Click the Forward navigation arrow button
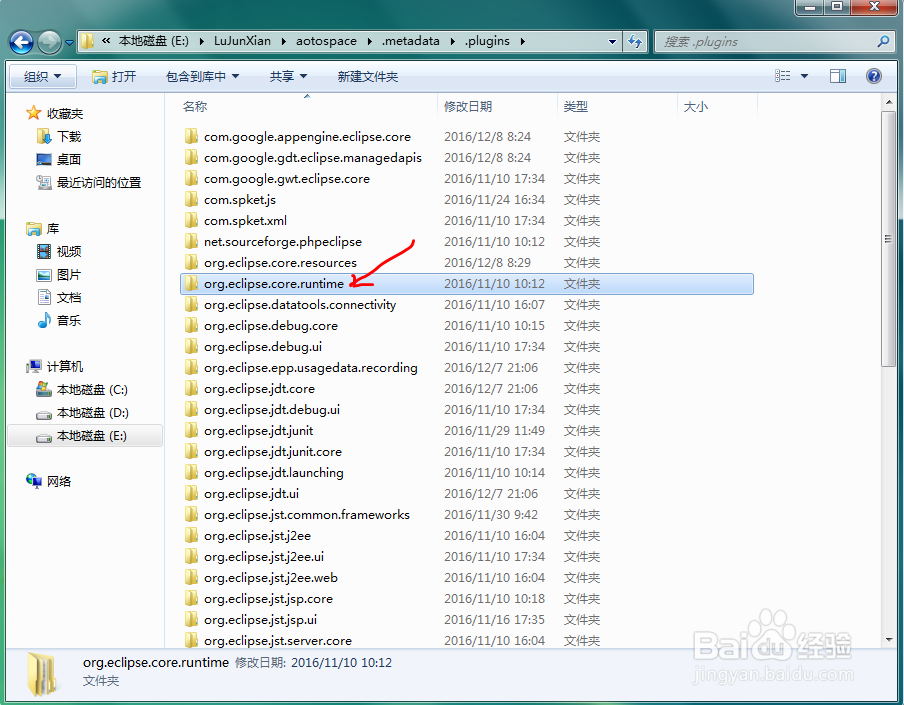 (x=49, y=42)
